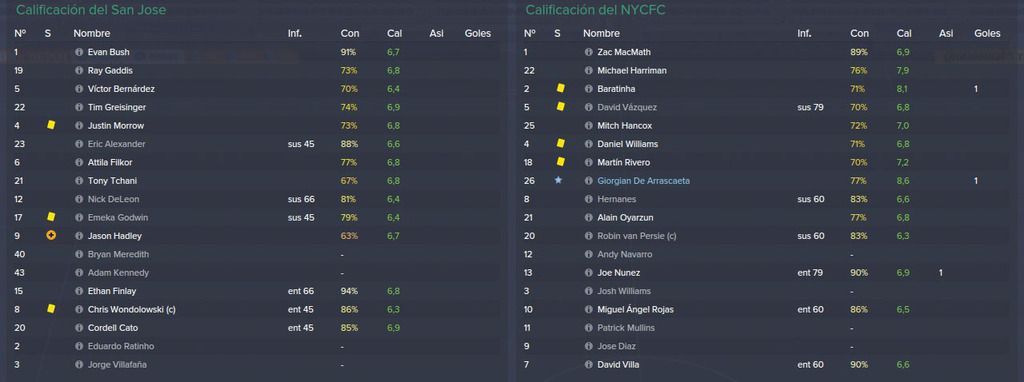This screenshot has width=1024, height=382.
Task: Sort NYCFC table by Goles column
Action: click(x=987, y=33)
